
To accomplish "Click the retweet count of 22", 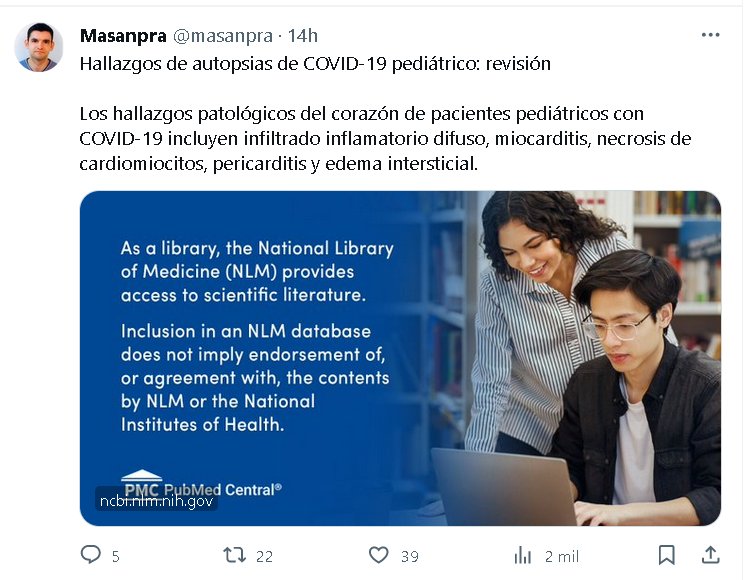I will [265, 556].
